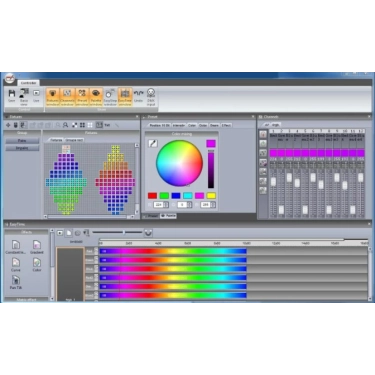The width and height of the screenshot is (375, 375).
Task: Select the Curve effect icon
Action: (16, 265)
